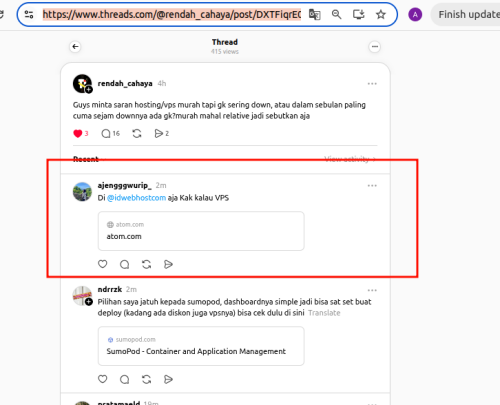Open the Recent sort dropdown
This screenshot has width=500, height=405.
pos(89,159)
